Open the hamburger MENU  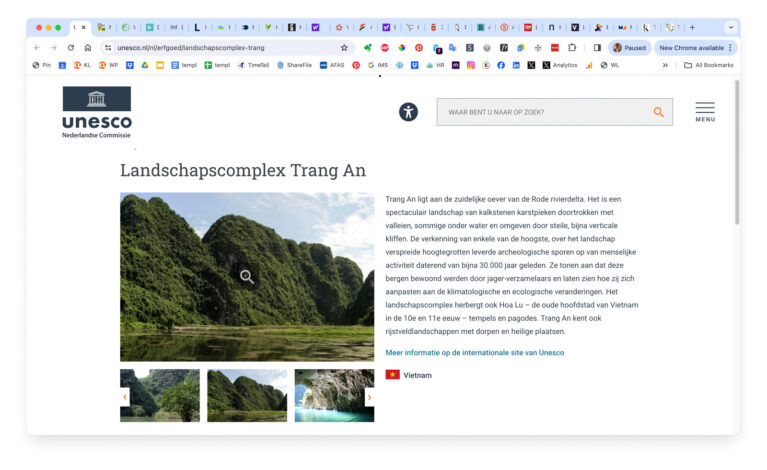click(705, 111)
